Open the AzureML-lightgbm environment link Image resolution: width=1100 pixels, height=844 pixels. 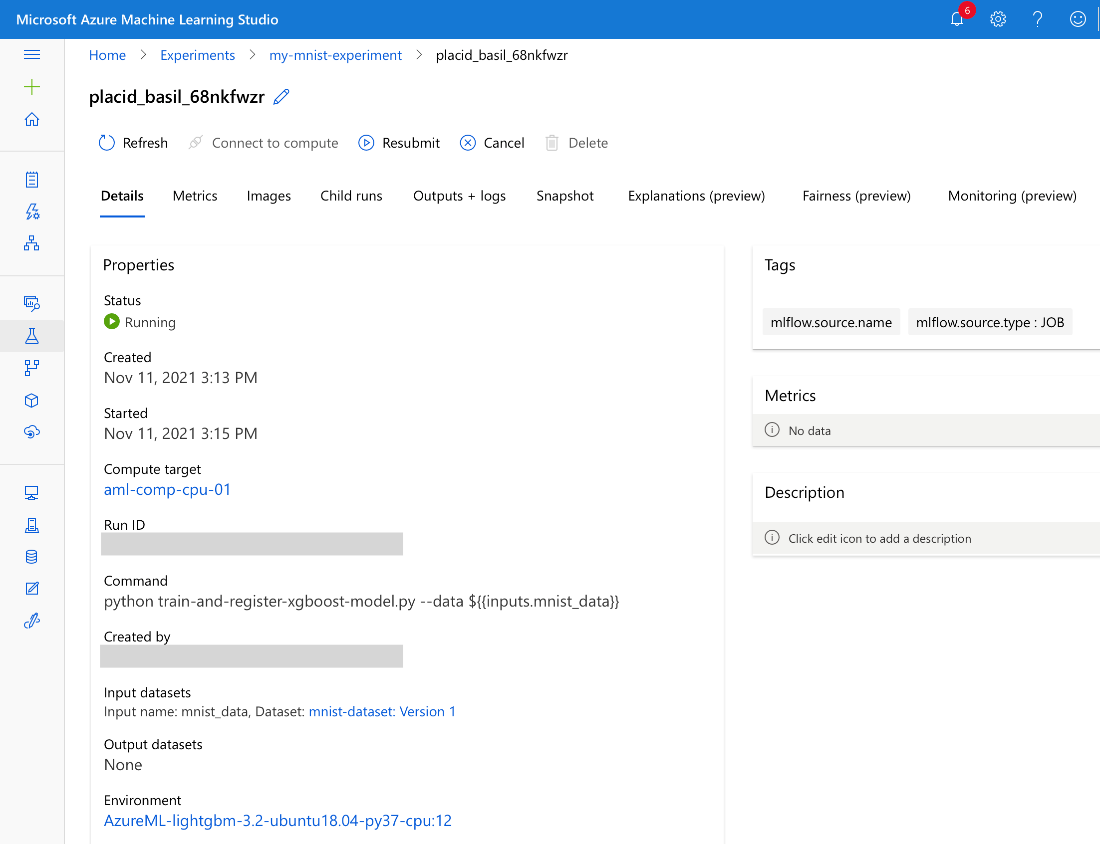click(x=278, y=821)
